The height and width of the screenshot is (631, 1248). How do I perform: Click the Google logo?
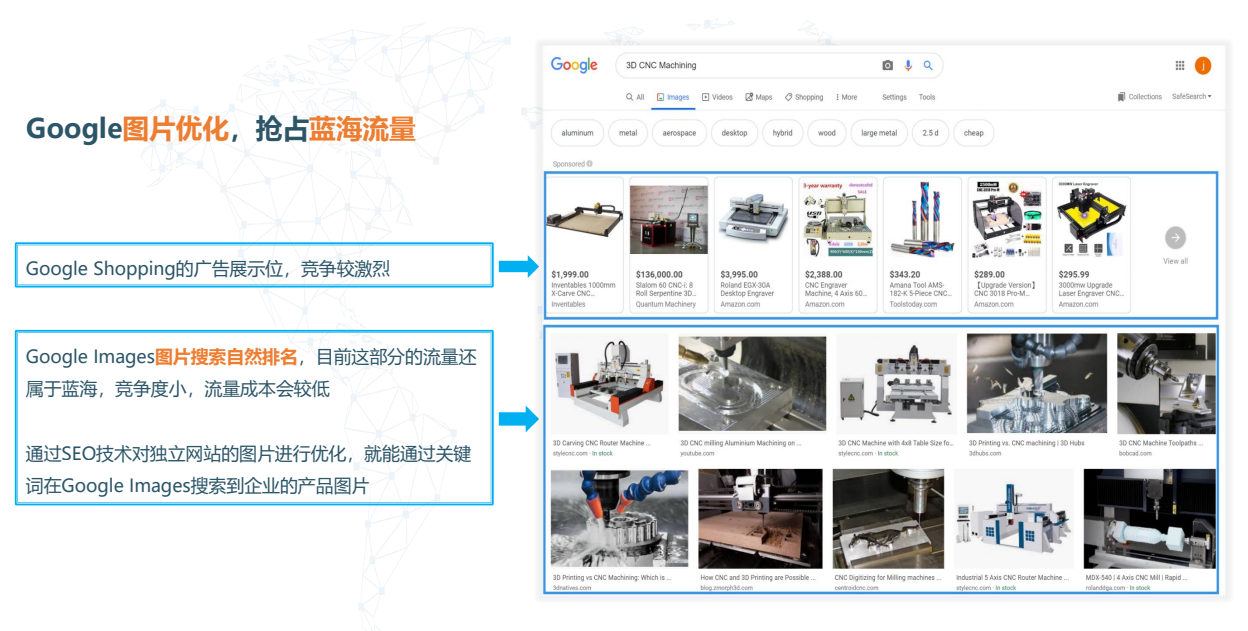point(574,66)
